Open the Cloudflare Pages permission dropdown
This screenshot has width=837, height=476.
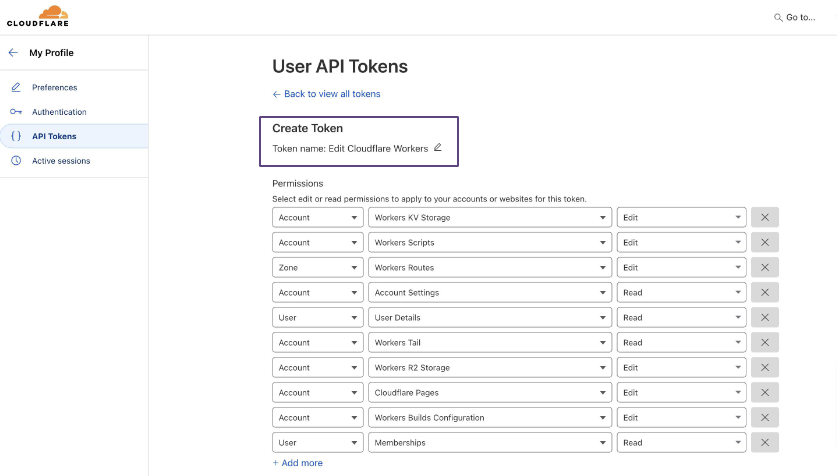point(490,393)
